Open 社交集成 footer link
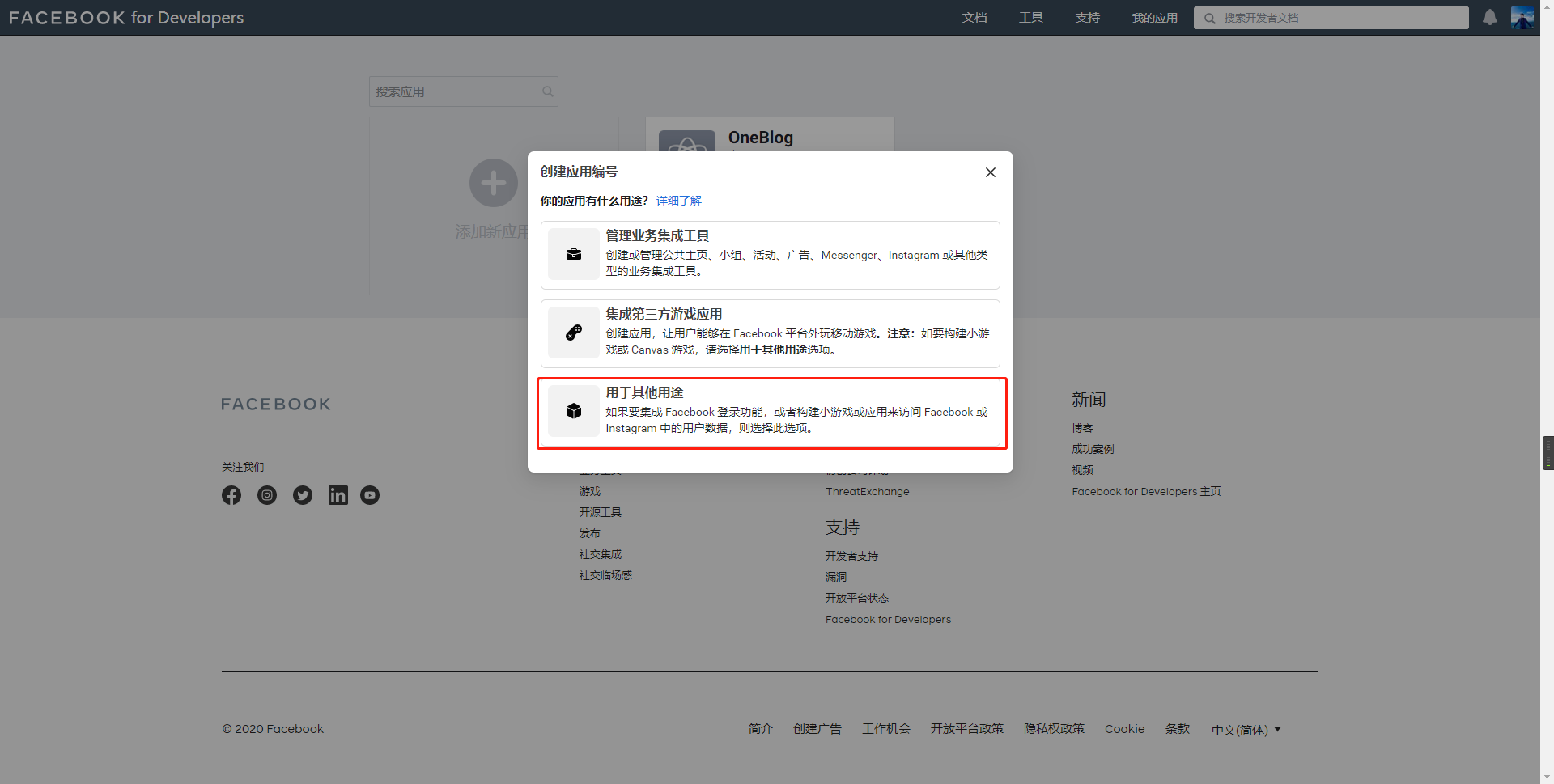Screen dimensions: 1554x784 tap(600, 554)
